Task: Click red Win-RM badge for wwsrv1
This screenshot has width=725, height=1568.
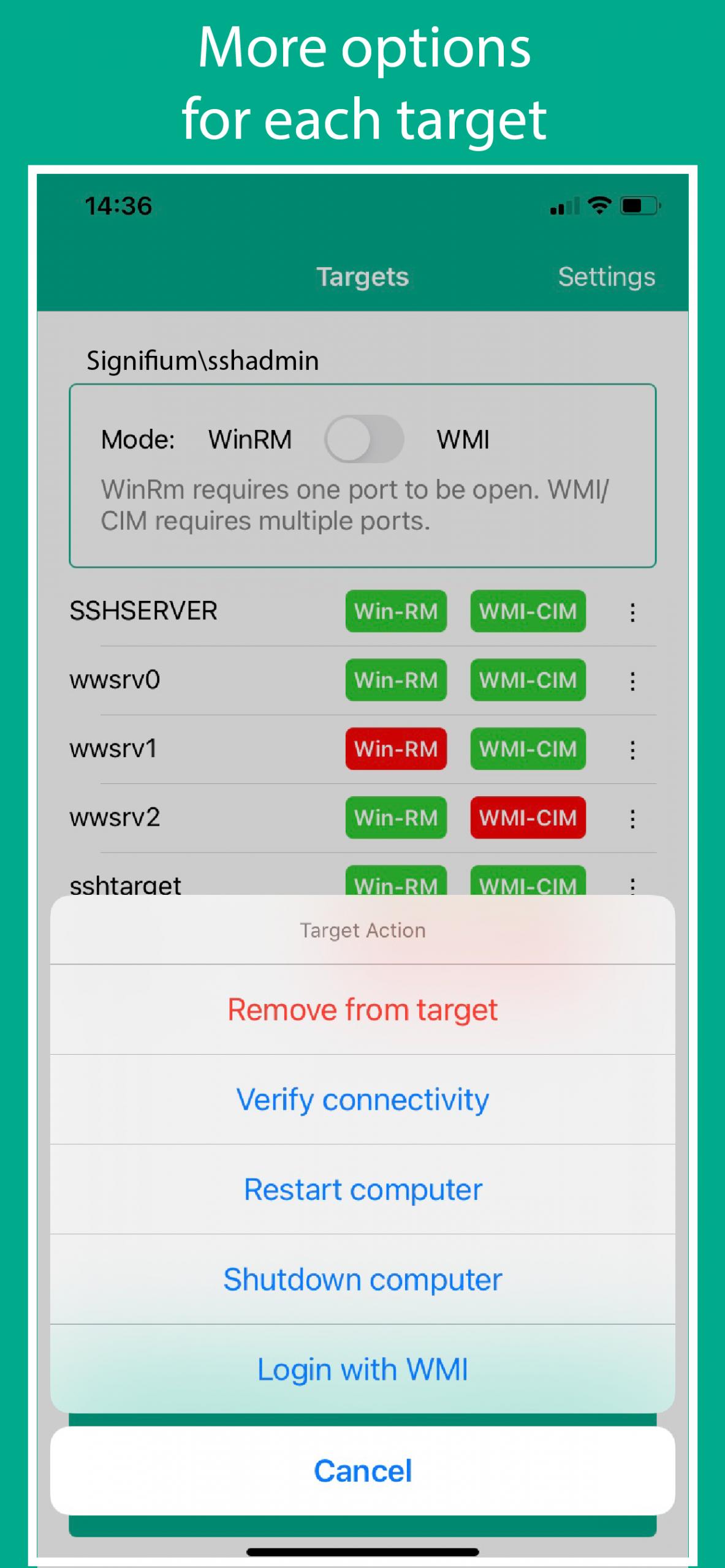Action: [396, 749]
